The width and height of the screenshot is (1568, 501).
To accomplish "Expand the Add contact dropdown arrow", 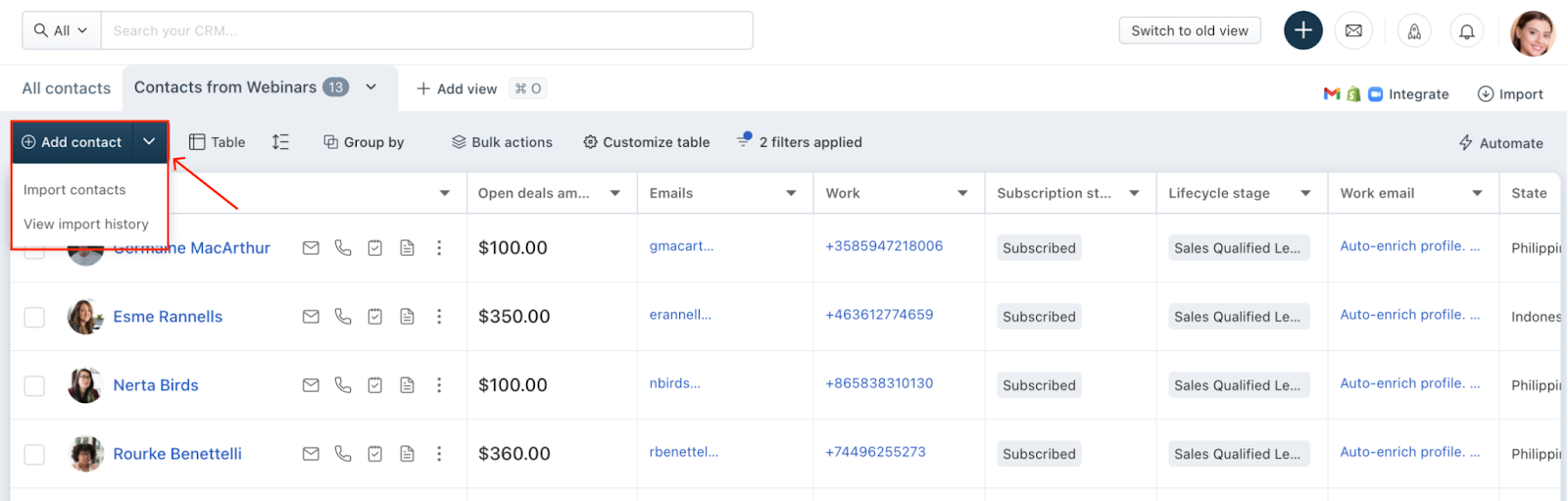I will pos(149,142).
